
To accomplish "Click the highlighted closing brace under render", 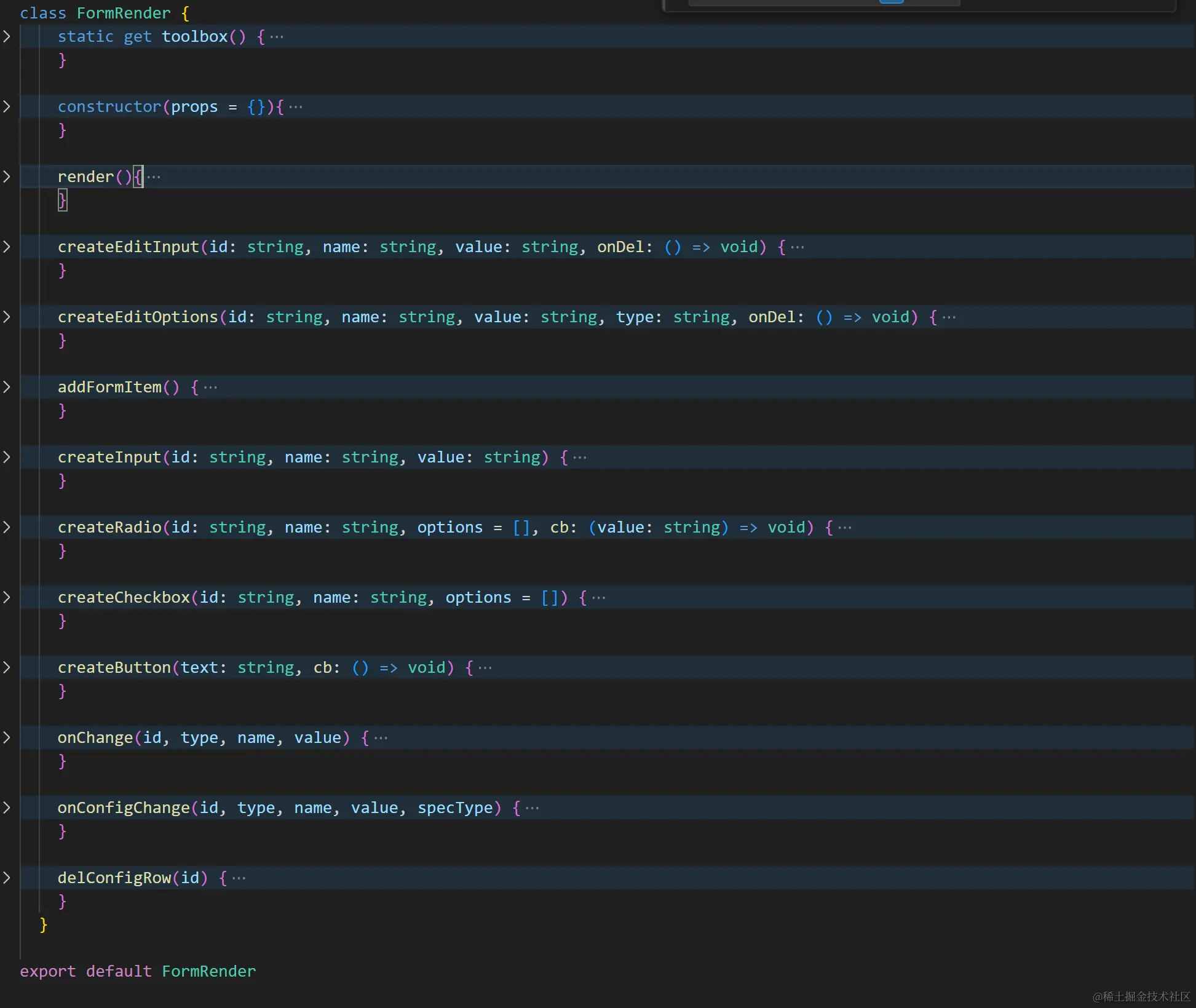I will (62, 200).
